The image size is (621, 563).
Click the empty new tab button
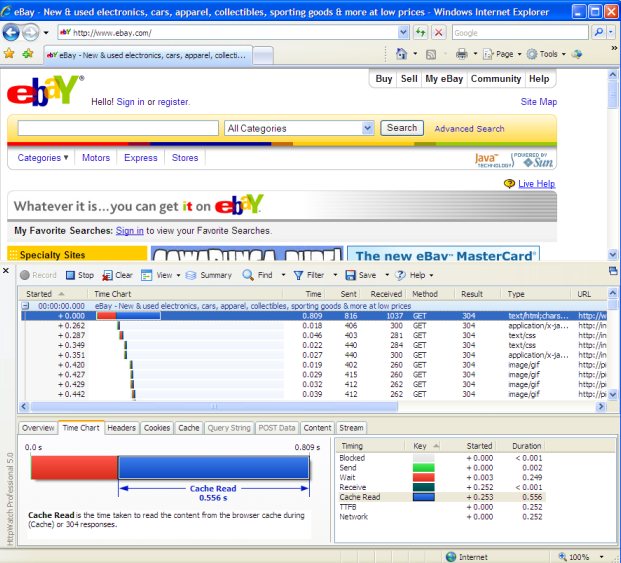tap(263, 55)
